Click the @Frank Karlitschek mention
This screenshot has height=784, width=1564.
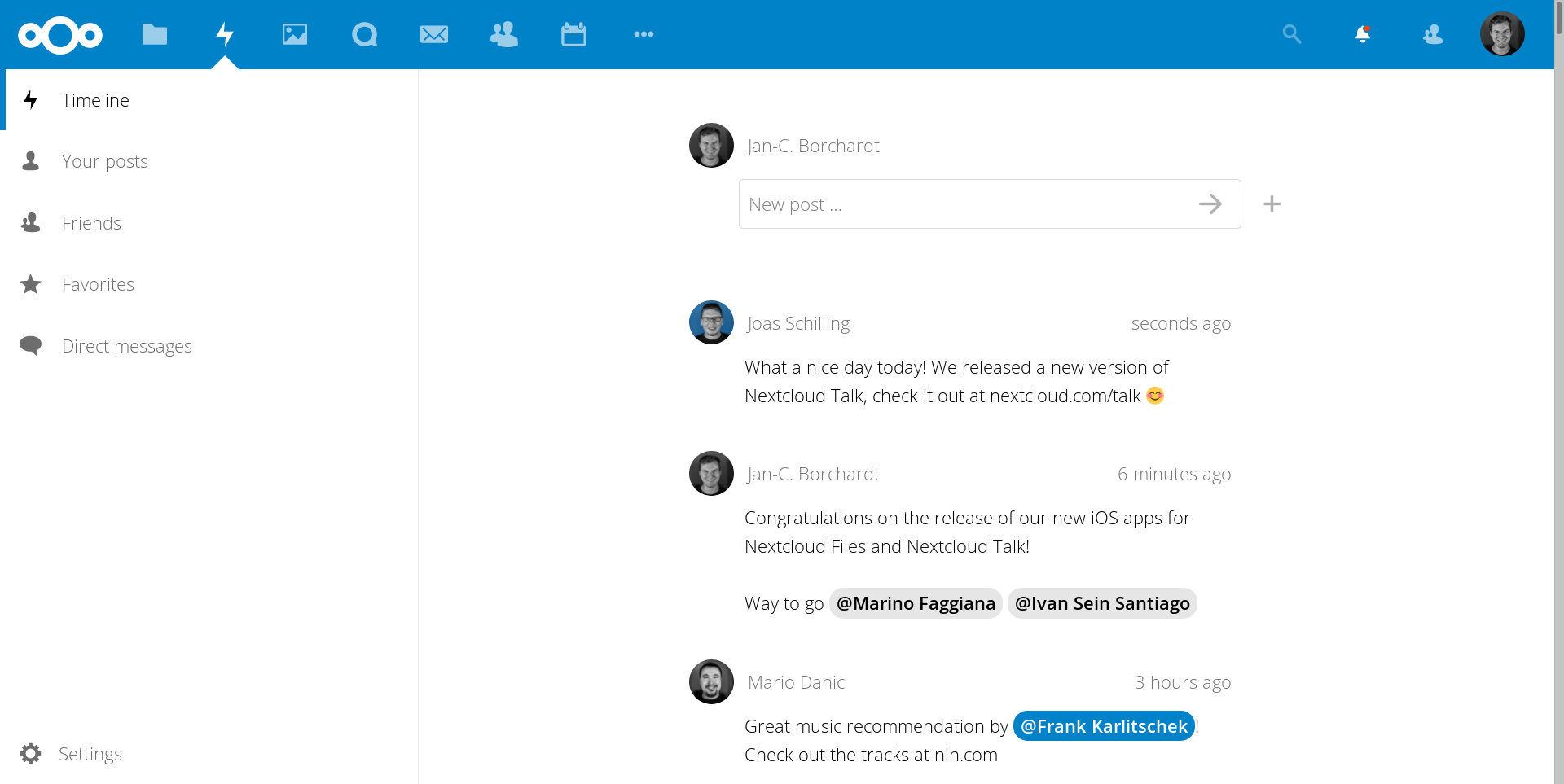pyautogui.click(x=1104, y=726)
